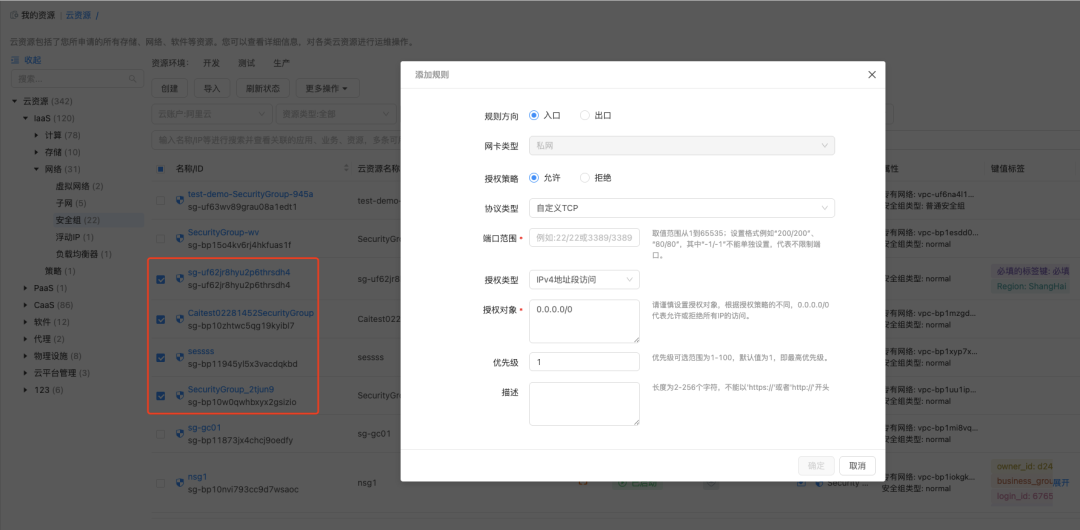Collapse the 网络 (31) tree node

[x=37, y=169]
